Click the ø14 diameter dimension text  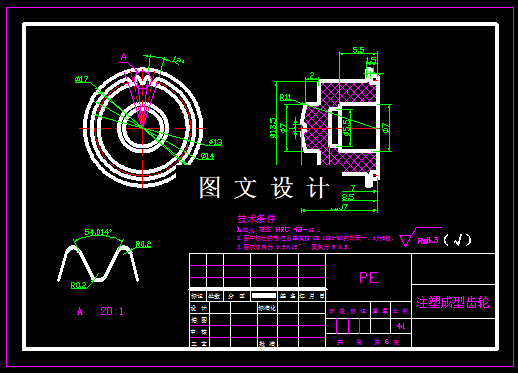pyautogui.click(x=207, y=156)
